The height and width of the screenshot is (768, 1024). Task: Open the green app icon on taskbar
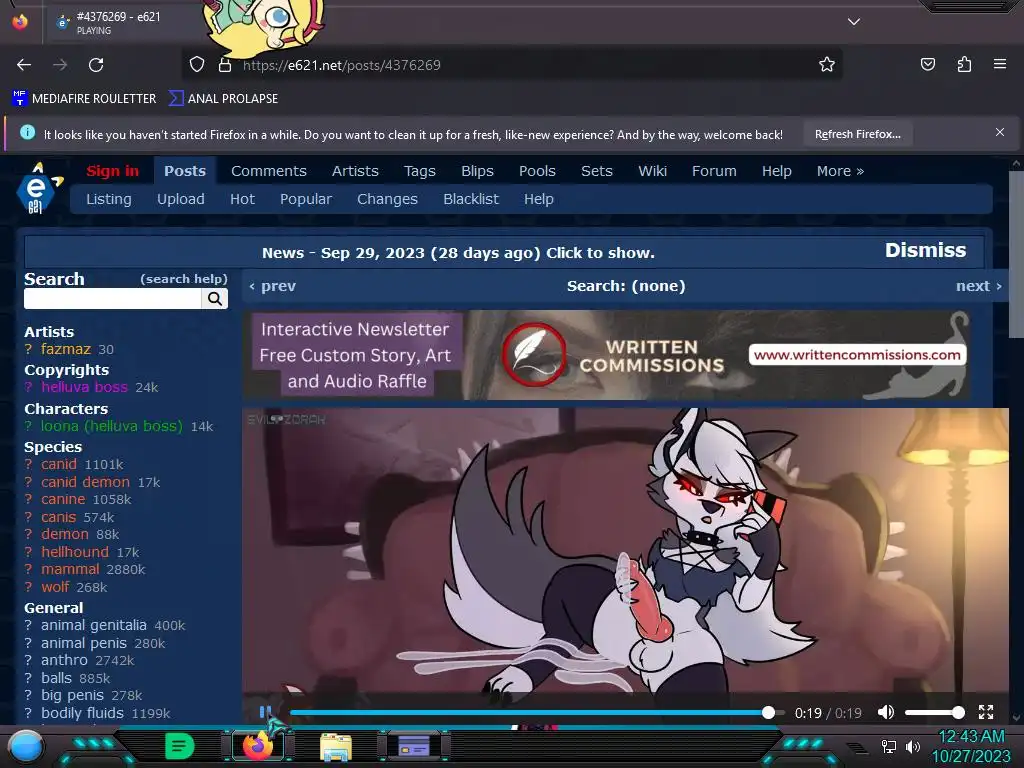[179, 746]
